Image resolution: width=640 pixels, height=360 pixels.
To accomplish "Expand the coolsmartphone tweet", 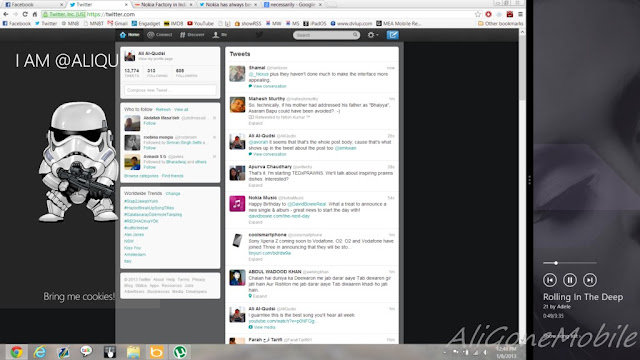I will click(256, 259).
